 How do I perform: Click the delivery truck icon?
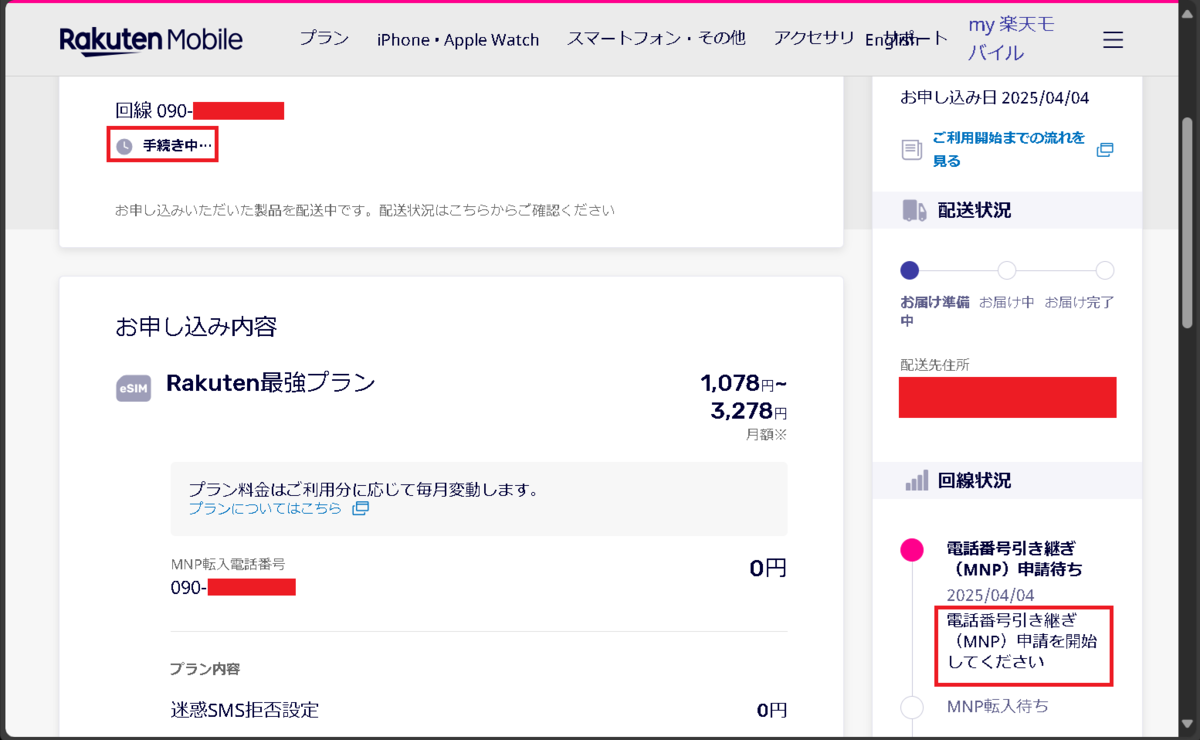[914, 210]
